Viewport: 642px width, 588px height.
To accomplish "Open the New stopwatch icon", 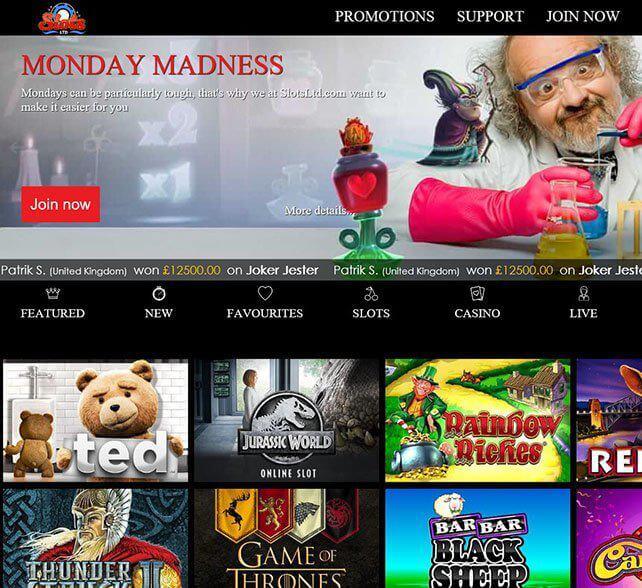I will coord(159,293).
